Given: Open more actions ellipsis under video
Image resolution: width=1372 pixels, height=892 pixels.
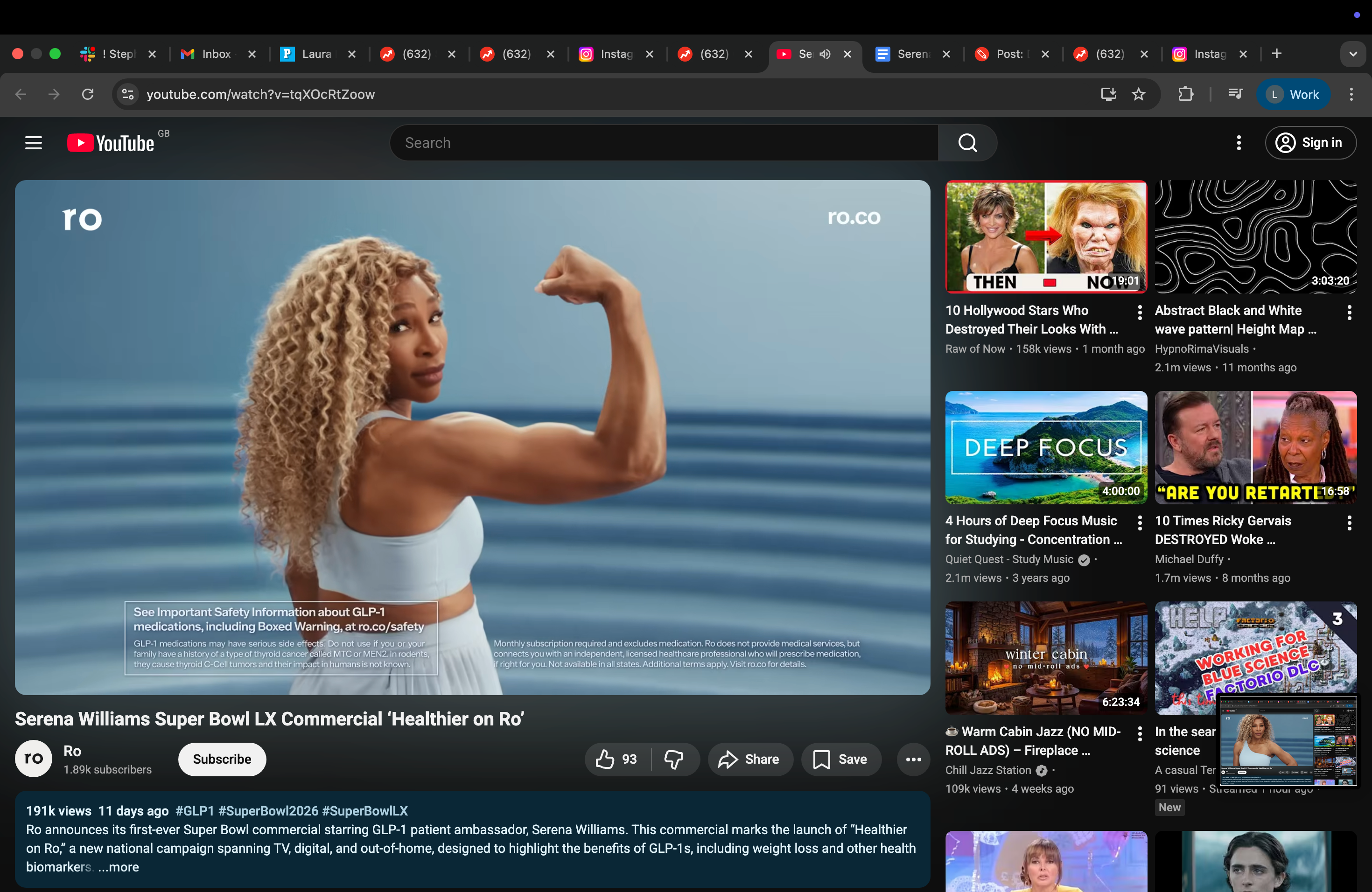Looking at the screenshot, I should (913, 760).
